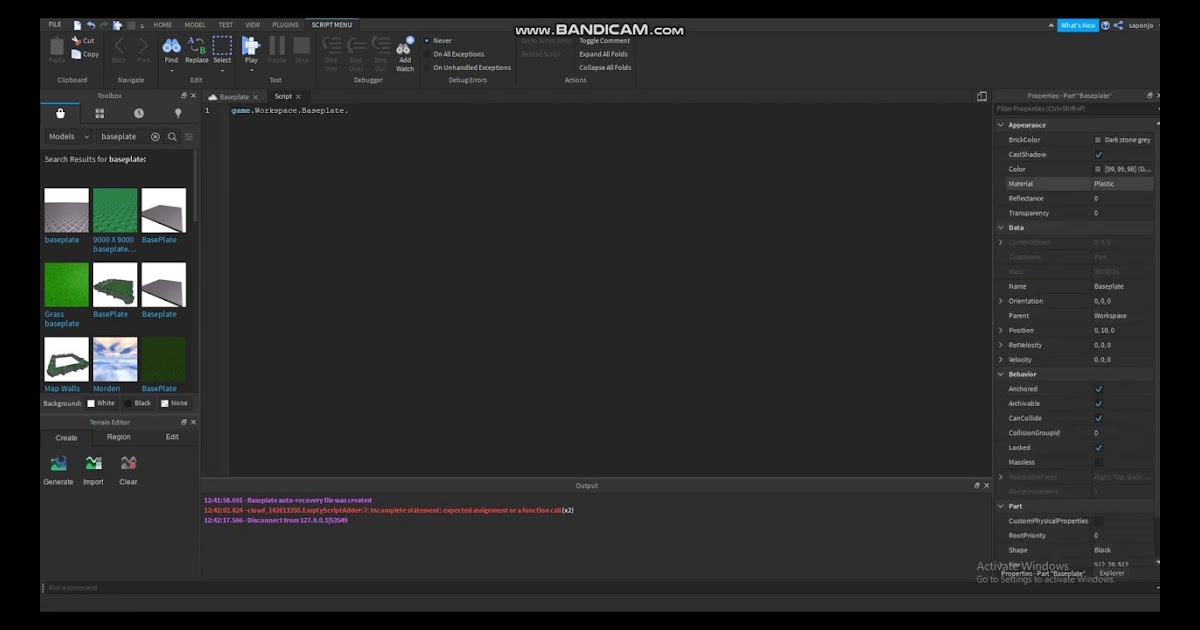The image size is (1200, 630).
Task: Expand the Position property
Action: 1001,330
